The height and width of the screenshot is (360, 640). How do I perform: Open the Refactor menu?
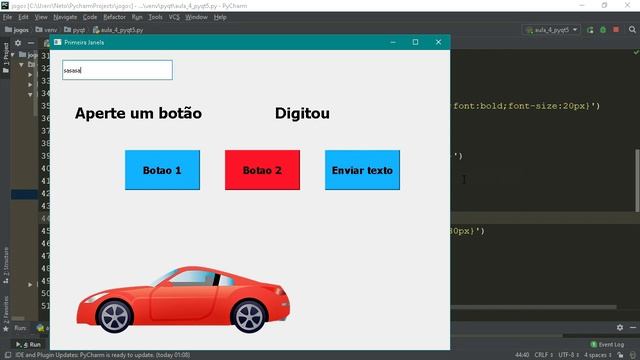click(114, 17)
